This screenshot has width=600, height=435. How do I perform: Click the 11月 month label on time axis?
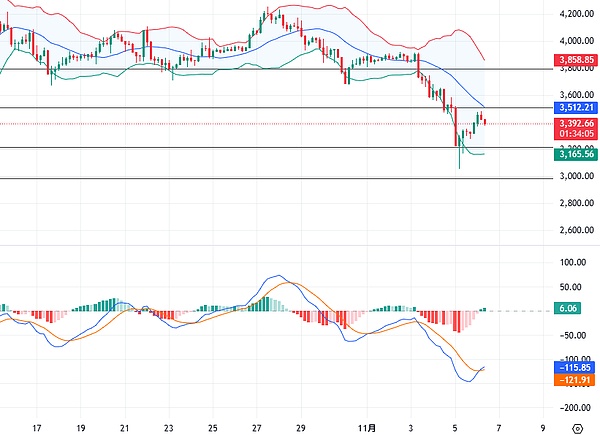[369, 426]
